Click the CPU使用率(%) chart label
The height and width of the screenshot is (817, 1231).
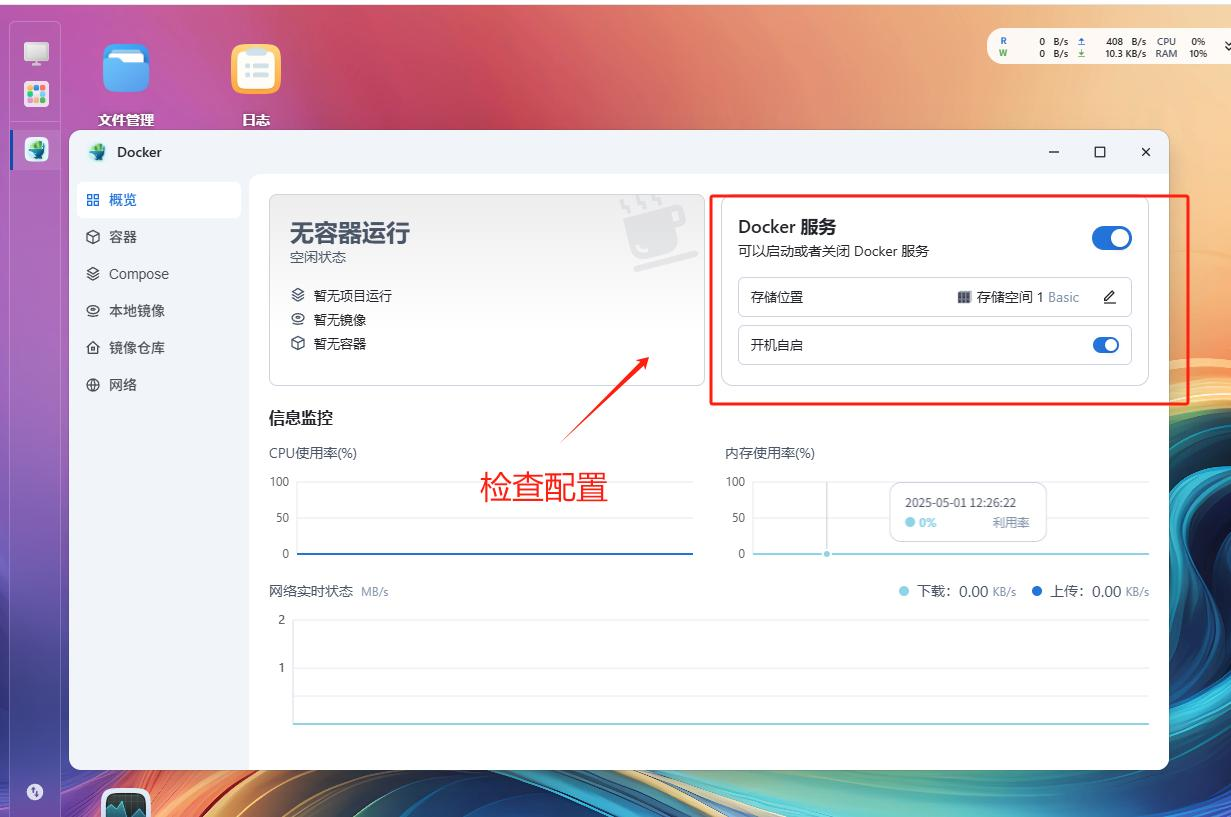coord(313,453)
